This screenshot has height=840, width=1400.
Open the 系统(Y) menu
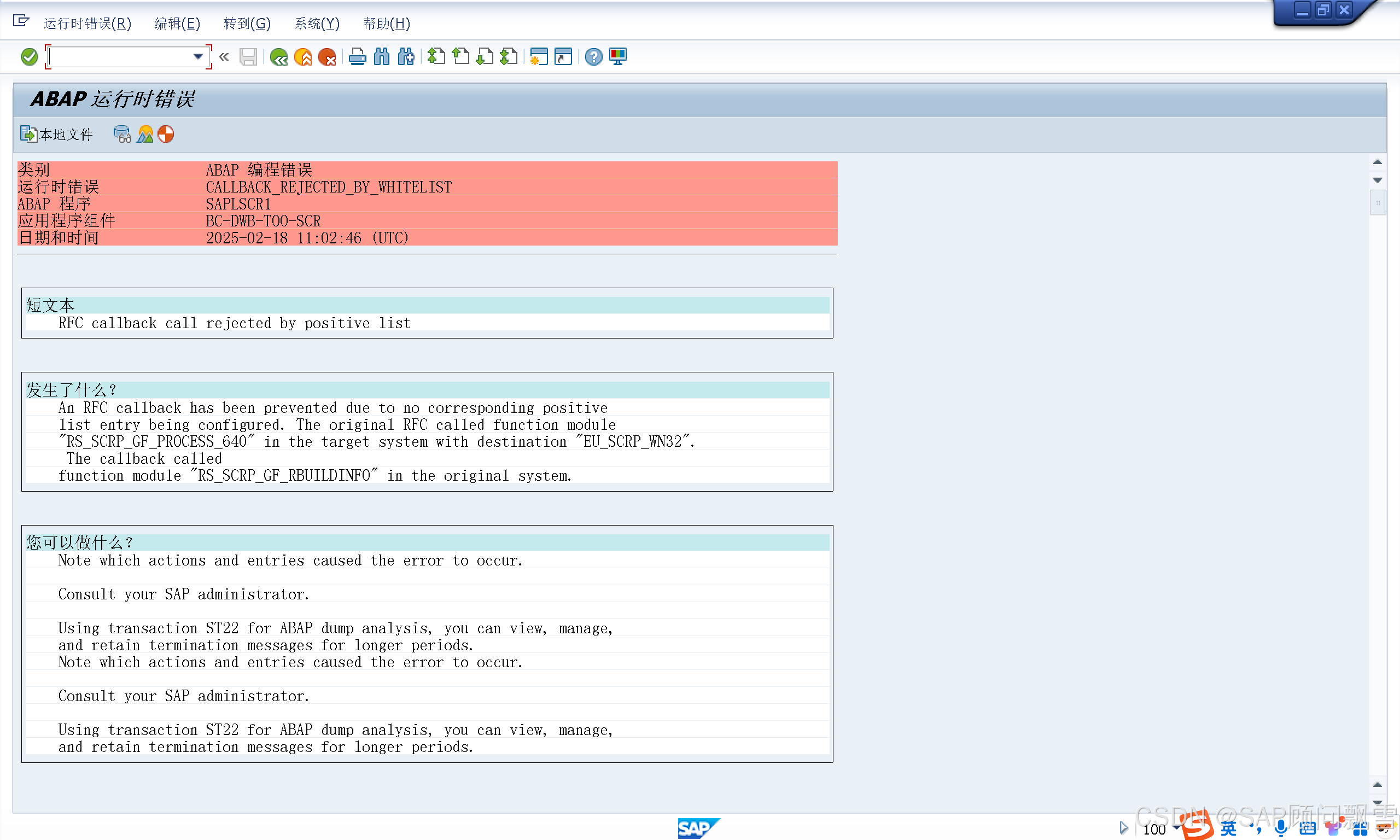317,24
